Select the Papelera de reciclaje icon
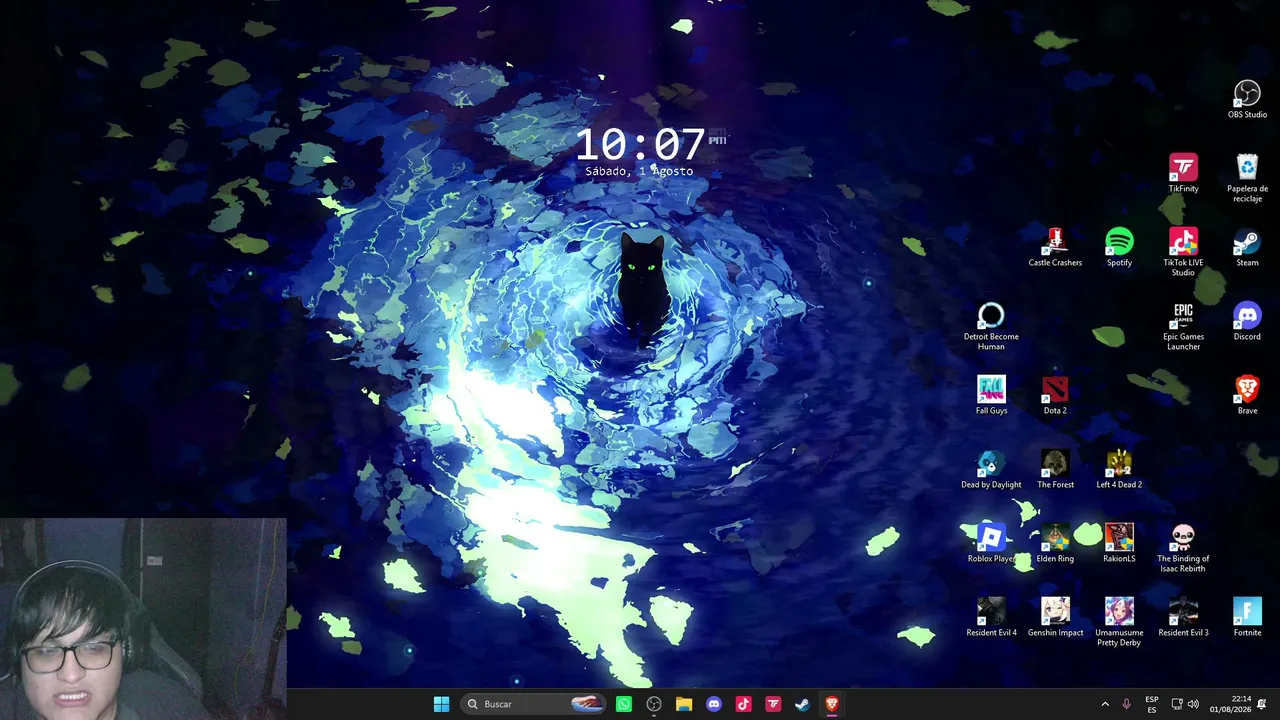Screen dimensions: 1280x720 click(1247, 178)
